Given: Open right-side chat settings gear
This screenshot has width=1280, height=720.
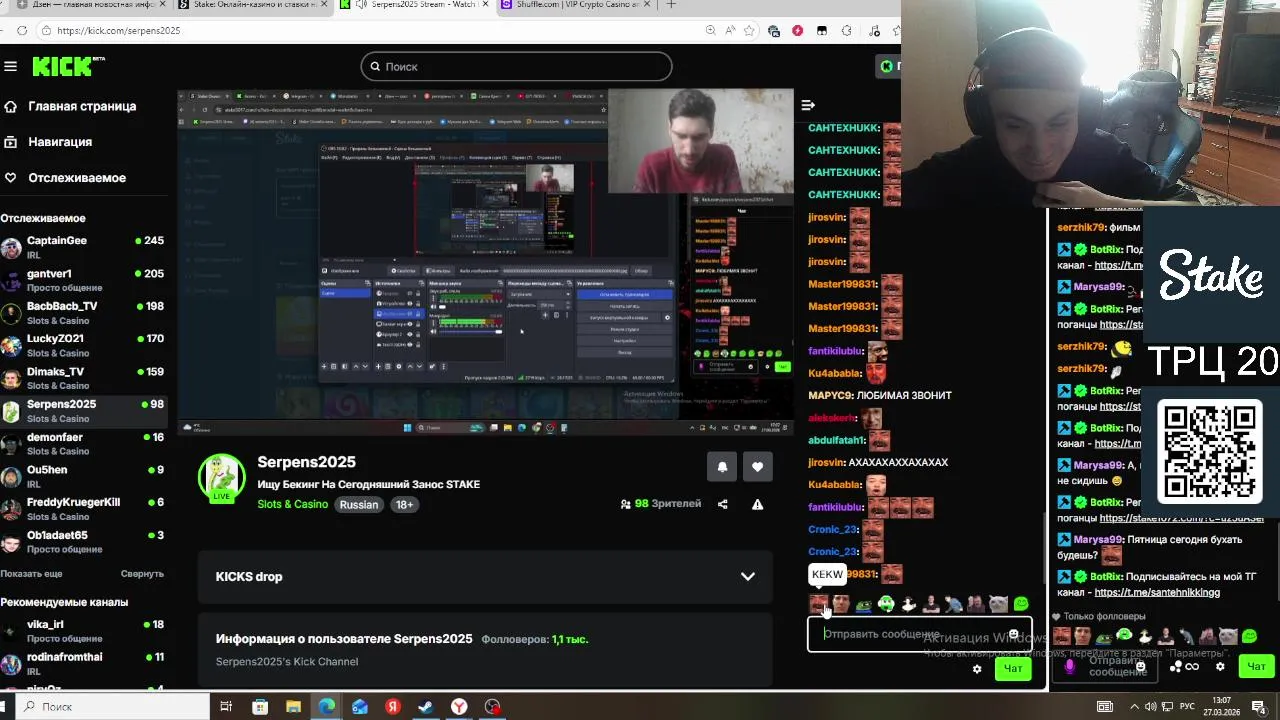Looking at the screenshot, I should coord(1220,666).
